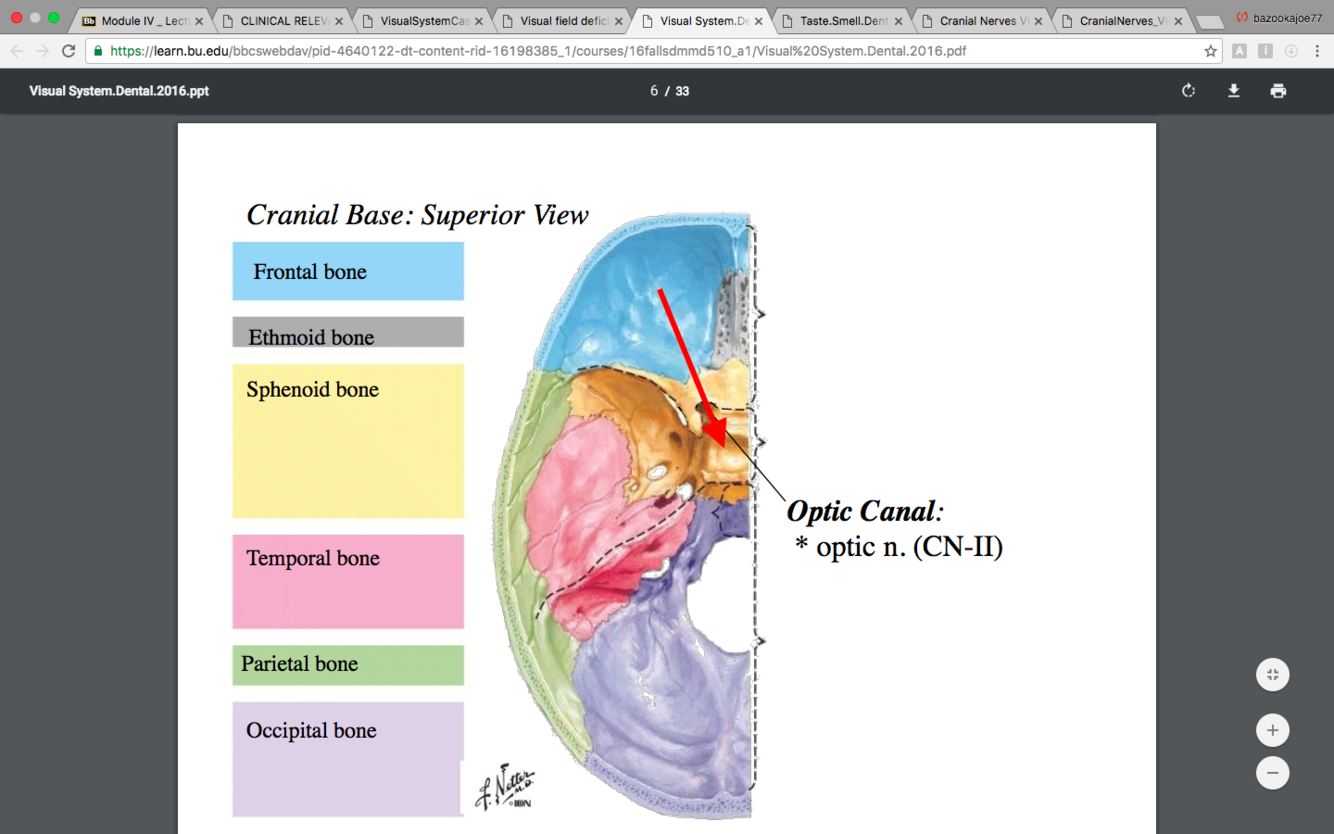
Task: Click the bazookajoe77 profile button
Action: tap(1278, 17)
